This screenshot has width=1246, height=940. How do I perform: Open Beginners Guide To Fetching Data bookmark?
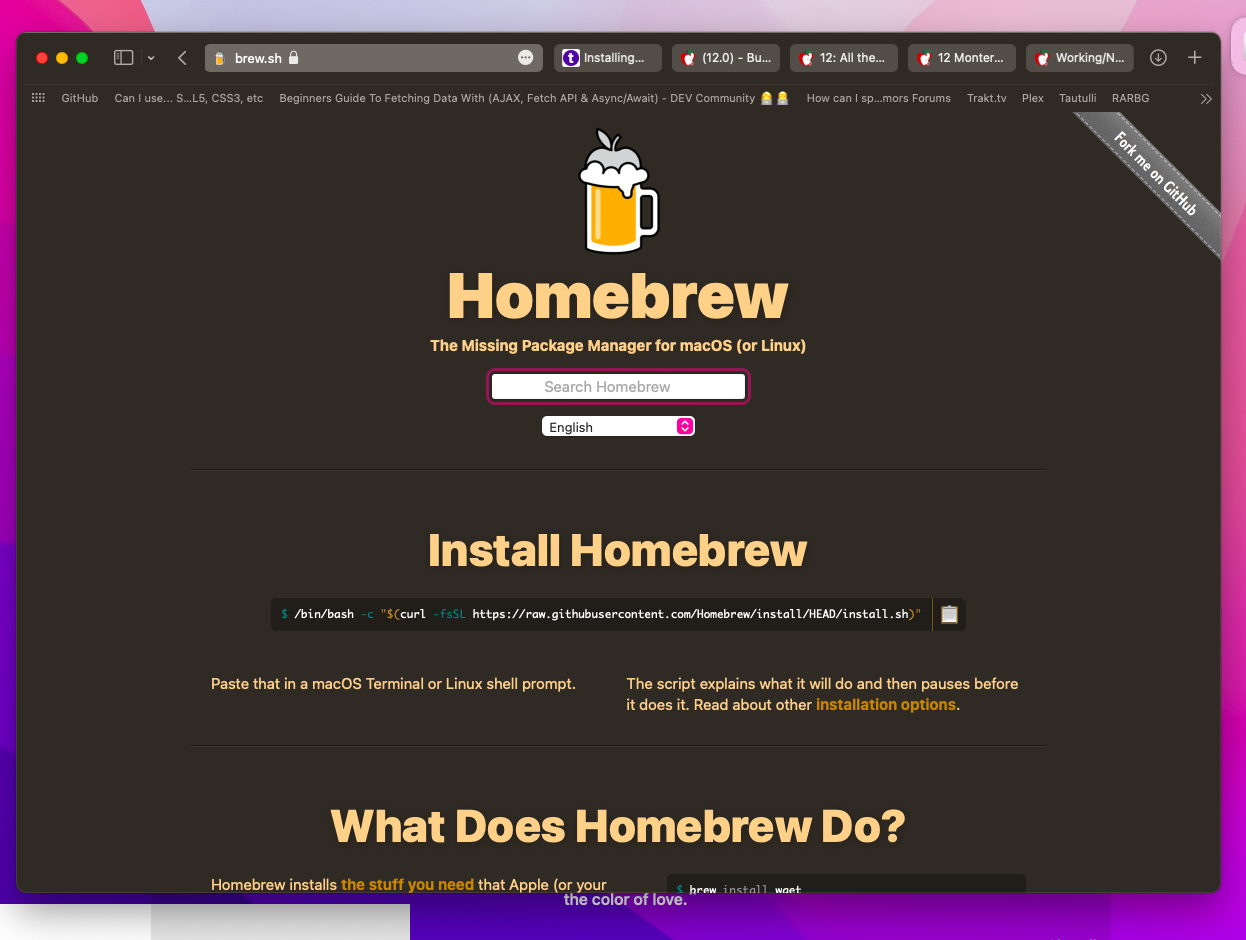[534, 98]
